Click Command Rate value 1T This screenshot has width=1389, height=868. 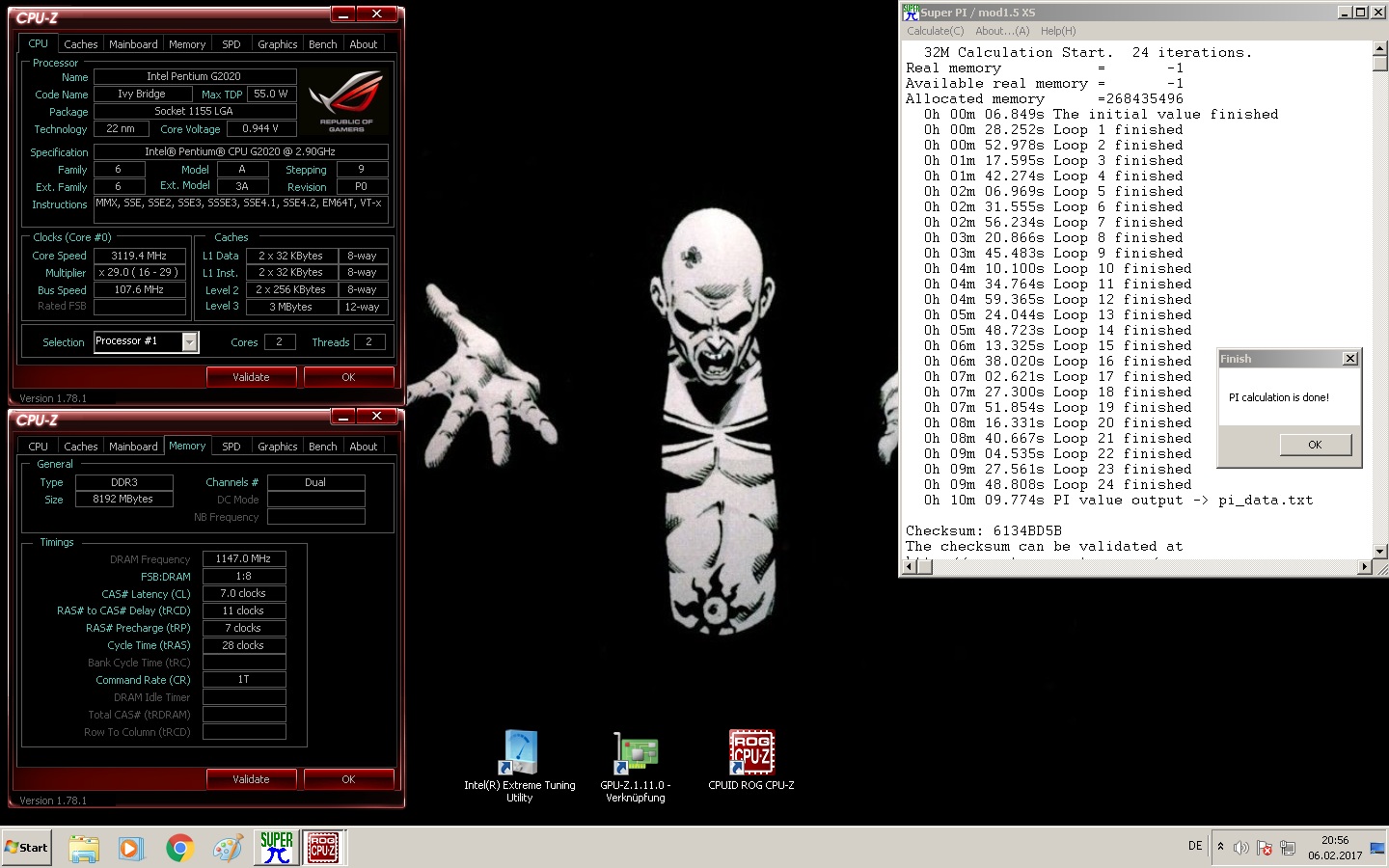tap(243, 680)
